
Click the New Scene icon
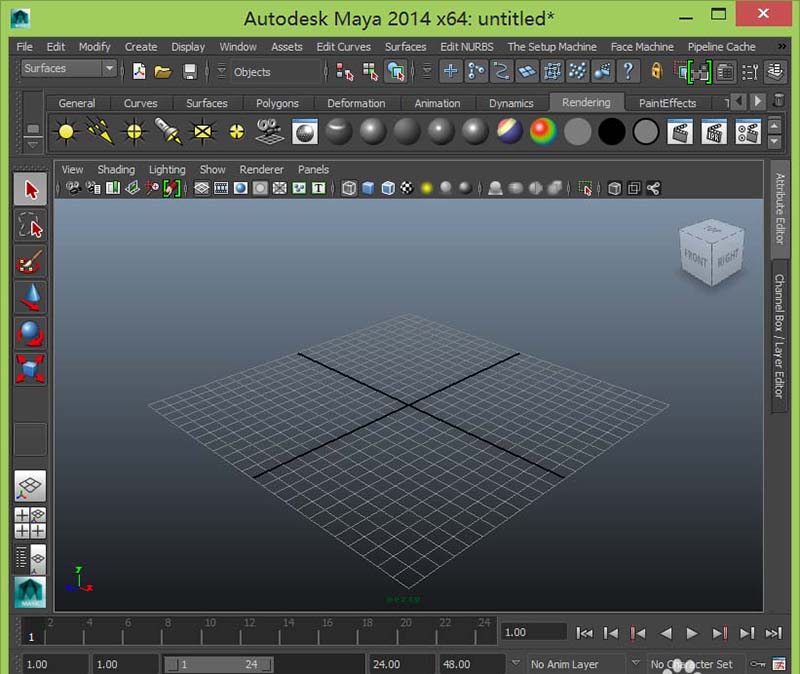[x=139, y=71]
